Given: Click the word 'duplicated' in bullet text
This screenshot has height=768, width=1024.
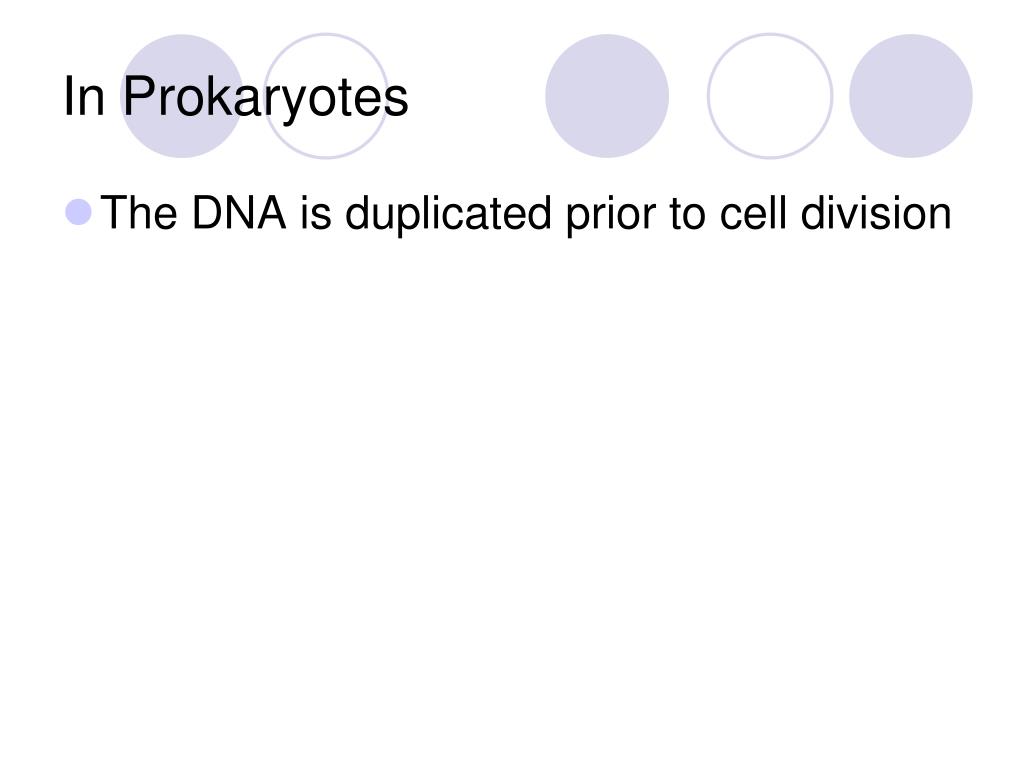Looking at the screenshot, I should [x=448, y=214].
